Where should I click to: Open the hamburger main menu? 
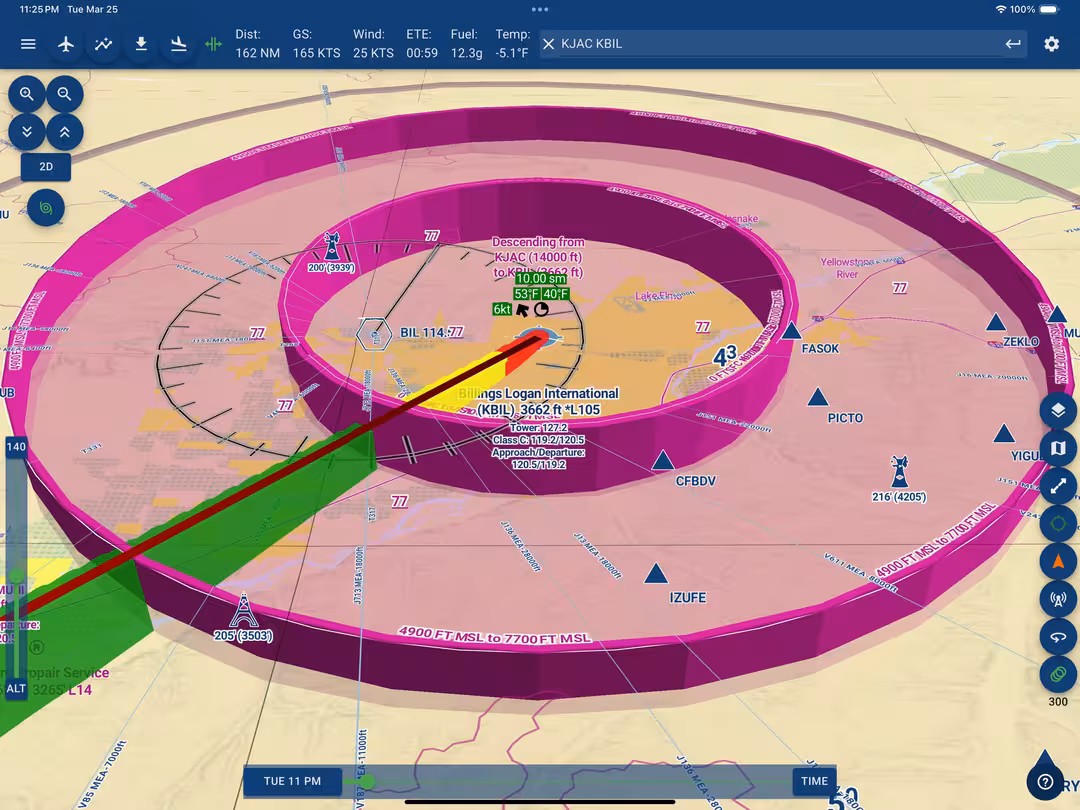(28, 44)
